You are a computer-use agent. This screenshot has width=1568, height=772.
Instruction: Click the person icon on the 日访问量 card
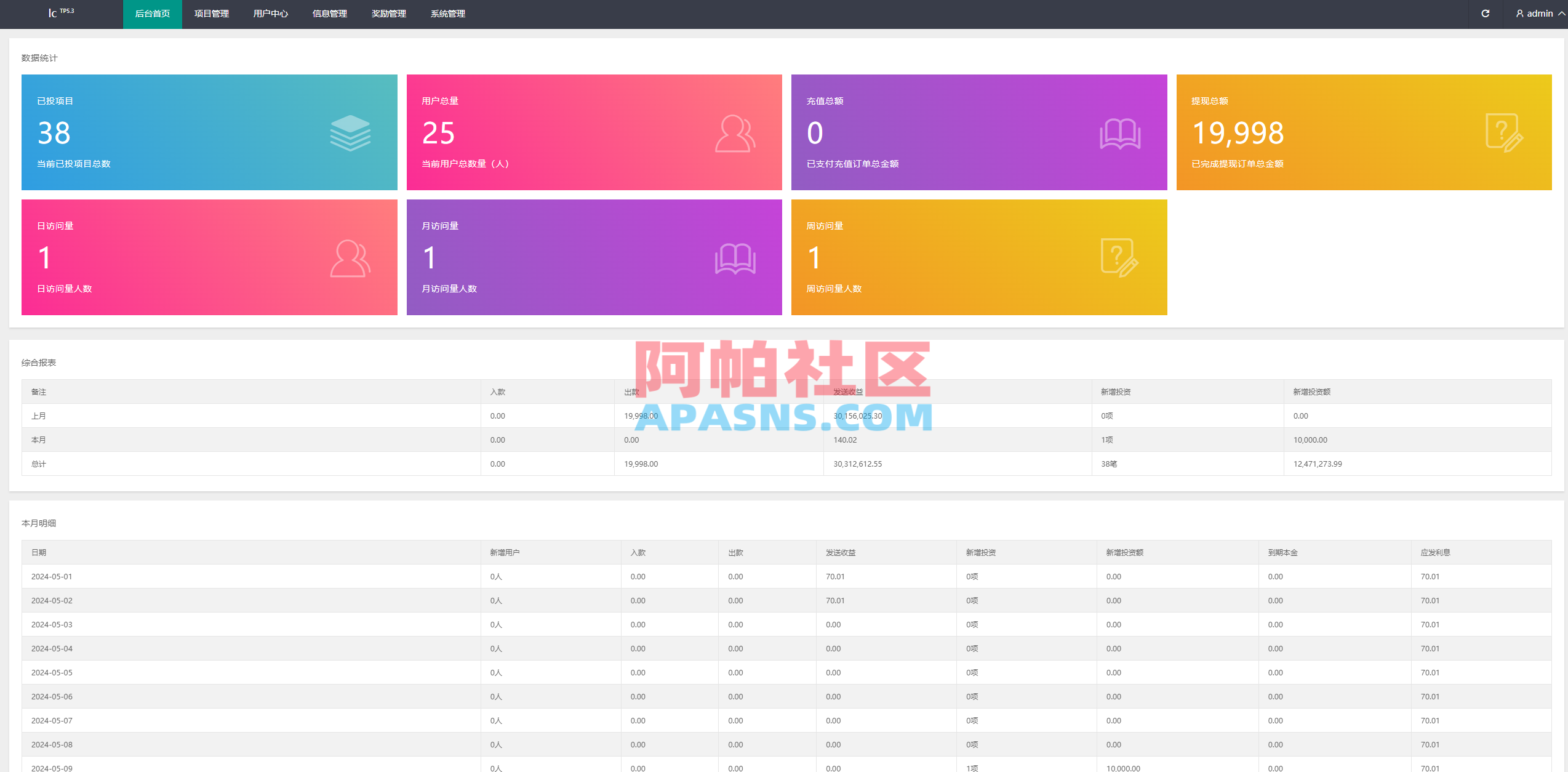click(350, 257)
